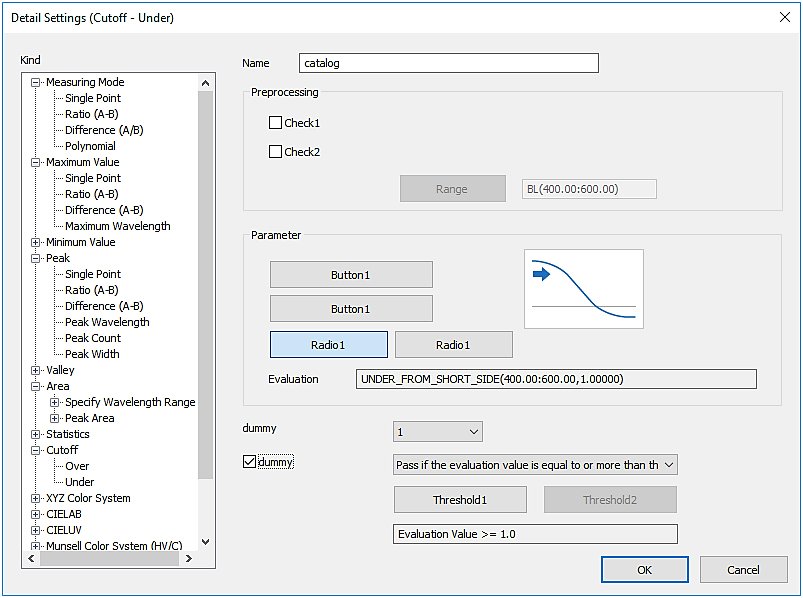The height and width of the screenshot is (598, 803).
Task: Click tree scroll down arrow
Action: pyautogui.click(x=205, y=542)
